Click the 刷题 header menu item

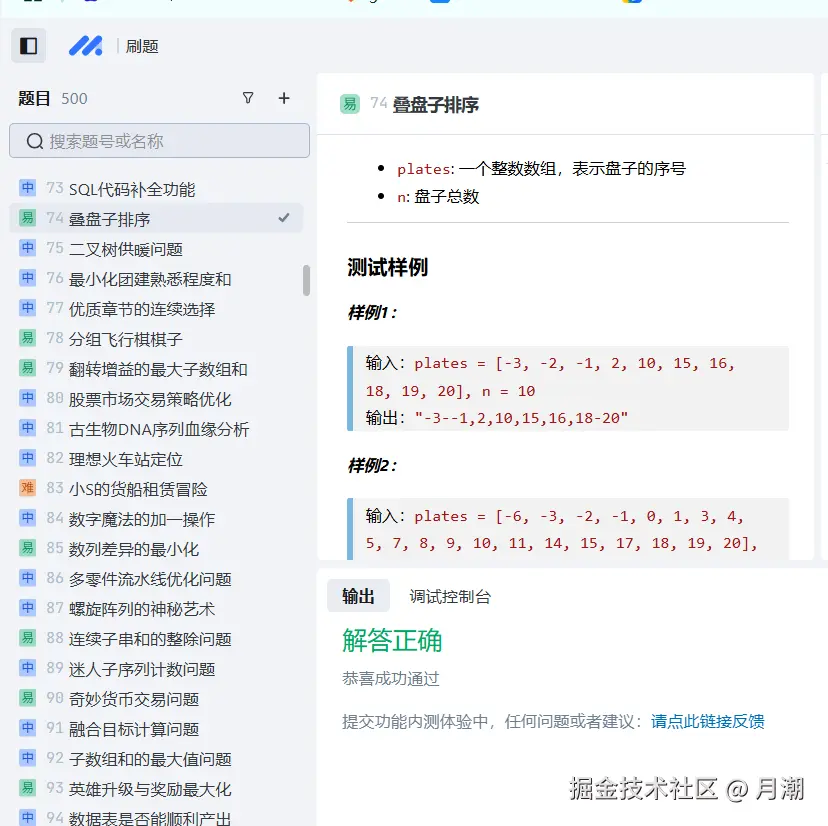point(142,45)
